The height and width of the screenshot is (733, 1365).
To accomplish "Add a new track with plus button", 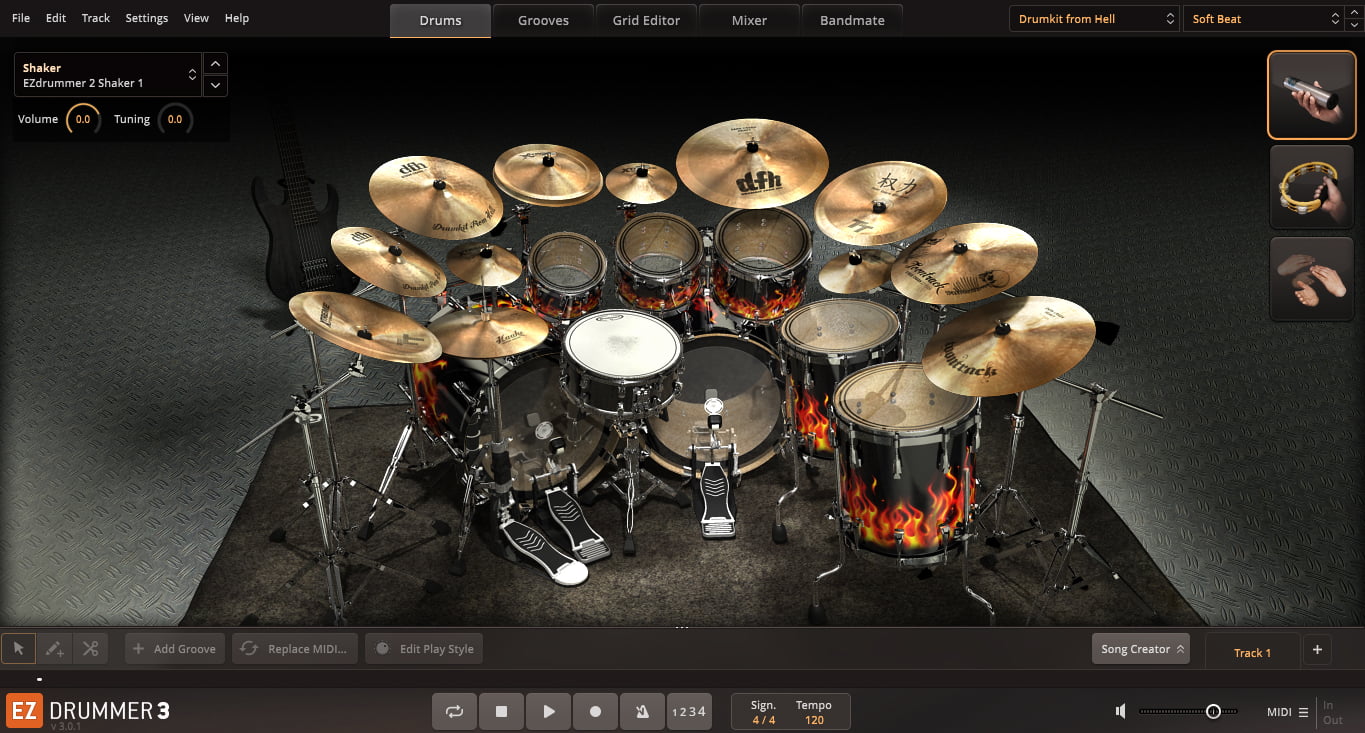I will click(1317, 650).
